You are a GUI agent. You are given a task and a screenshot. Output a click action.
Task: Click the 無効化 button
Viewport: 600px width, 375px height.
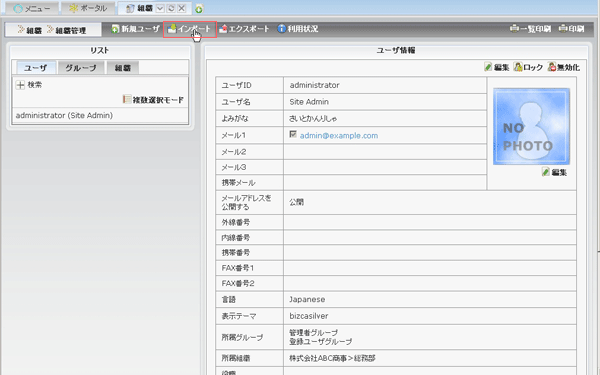pos(563,67)
